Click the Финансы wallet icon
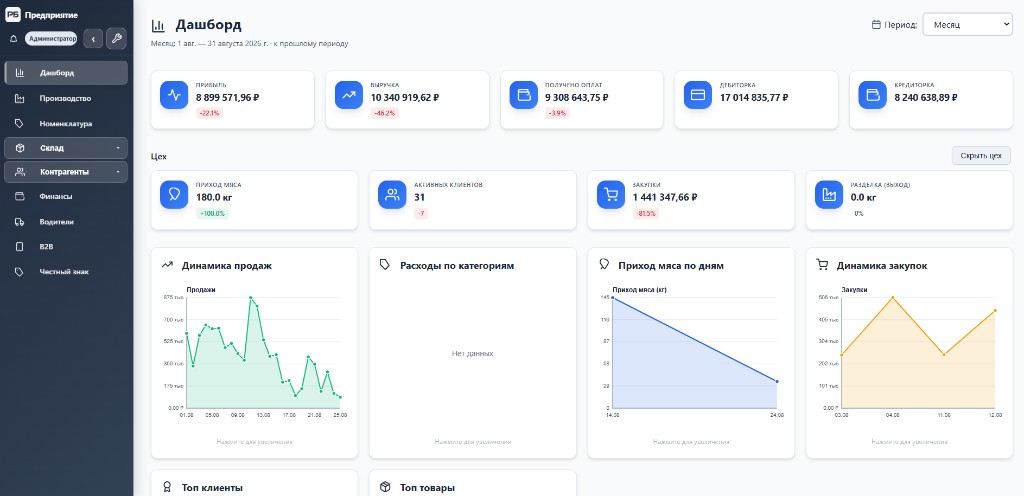1024x496 pixels. 20,196
